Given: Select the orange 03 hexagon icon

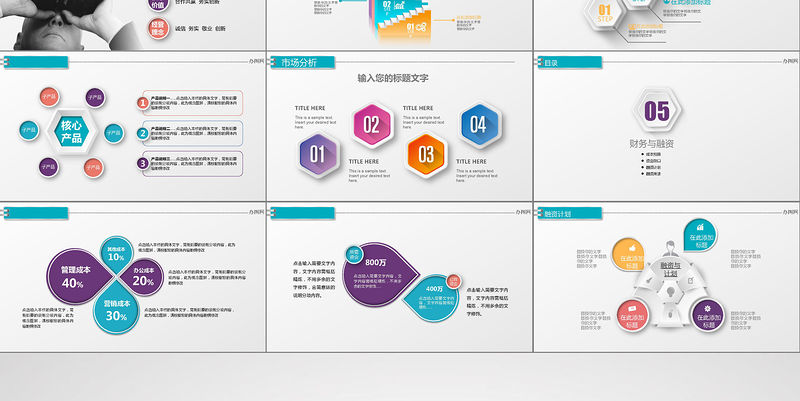Looking at the screenshot, I should coord(426,154).
